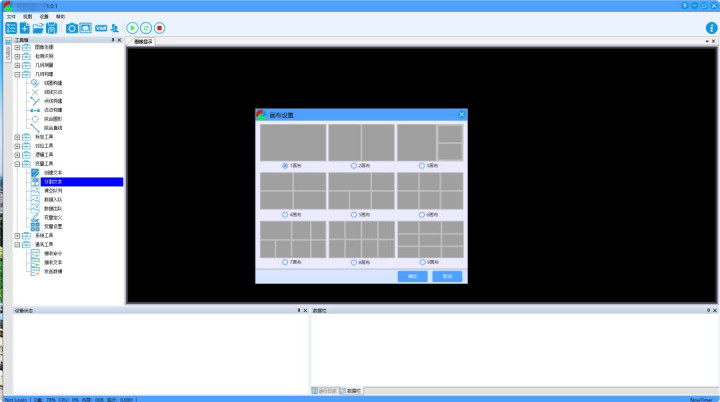720x402 pixels.
Task: Click the data enqueue tool icon
Action: pos(35,200)
